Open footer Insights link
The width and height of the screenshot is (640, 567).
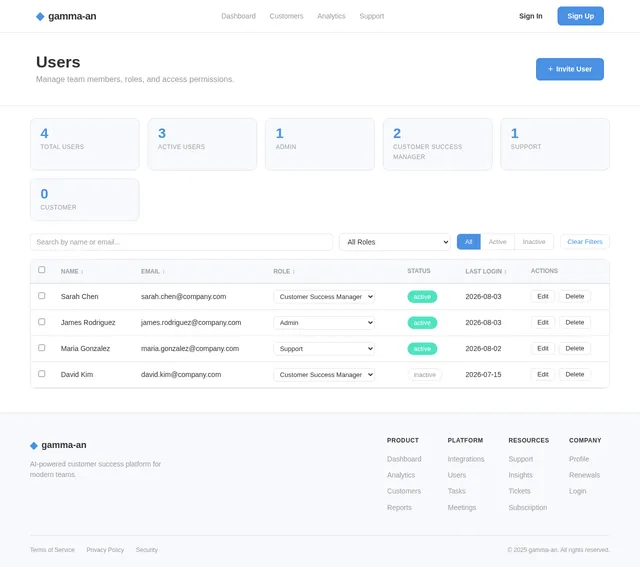pyautogui.click(x=520, y=475)
